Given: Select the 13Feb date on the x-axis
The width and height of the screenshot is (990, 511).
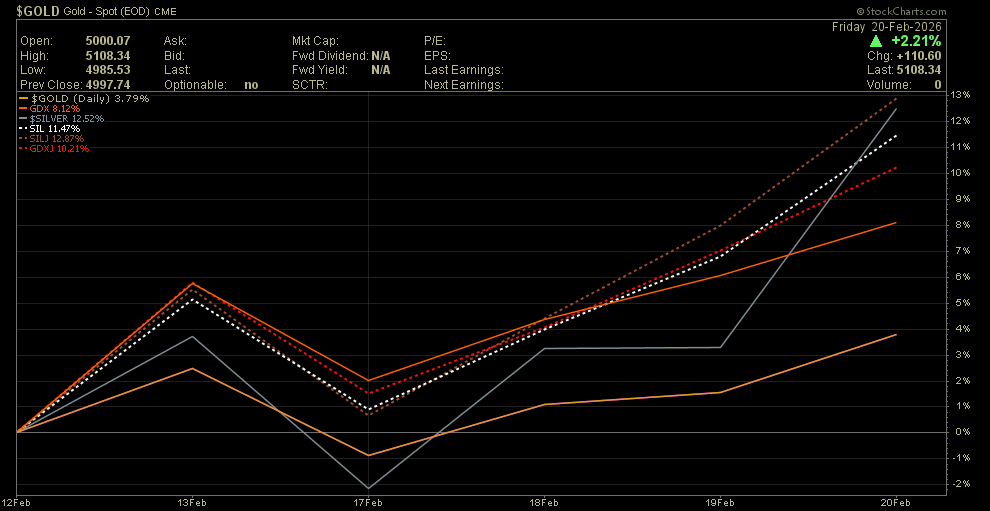Looking at the screenshot, I should coord(192,501).
